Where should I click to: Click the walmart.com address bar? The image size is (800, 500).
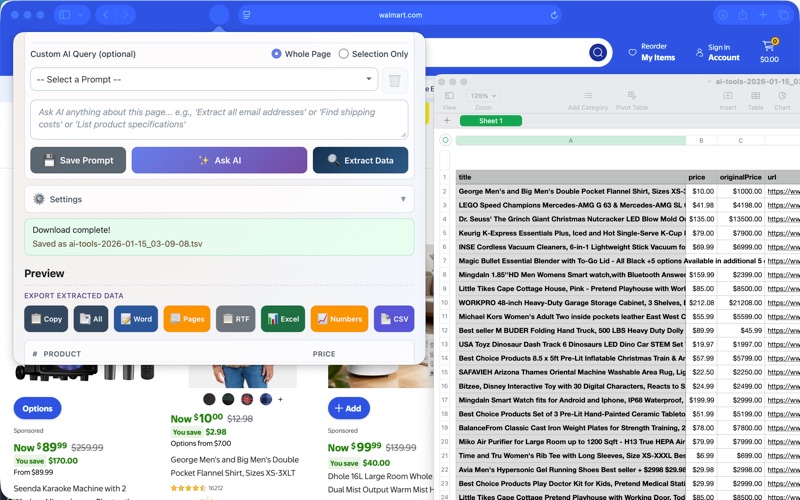click(400, 15)
